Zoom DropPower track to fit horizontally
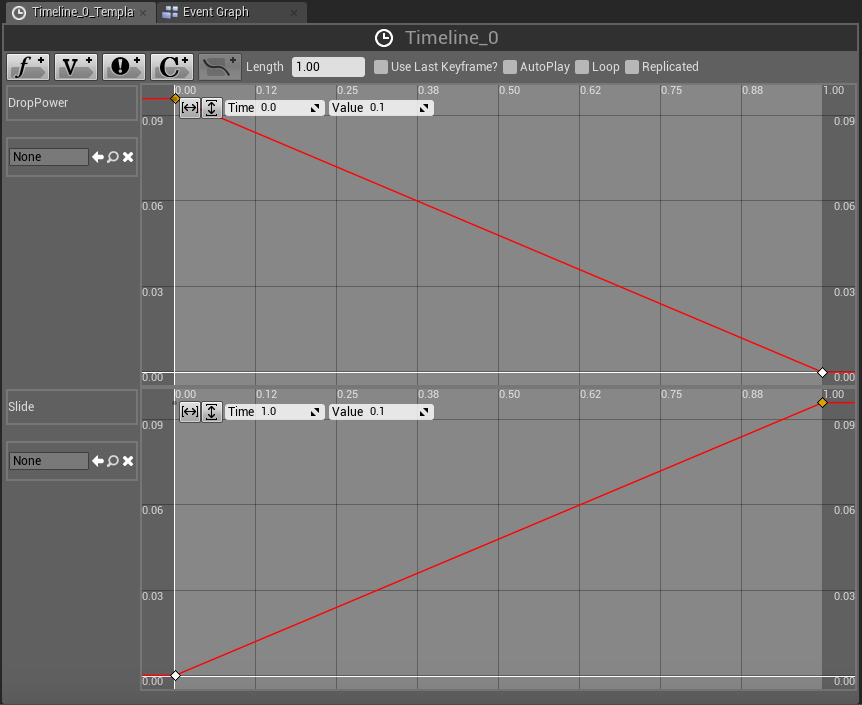The image size is (862, 705). pyautogui.click(x=190, y=108)
